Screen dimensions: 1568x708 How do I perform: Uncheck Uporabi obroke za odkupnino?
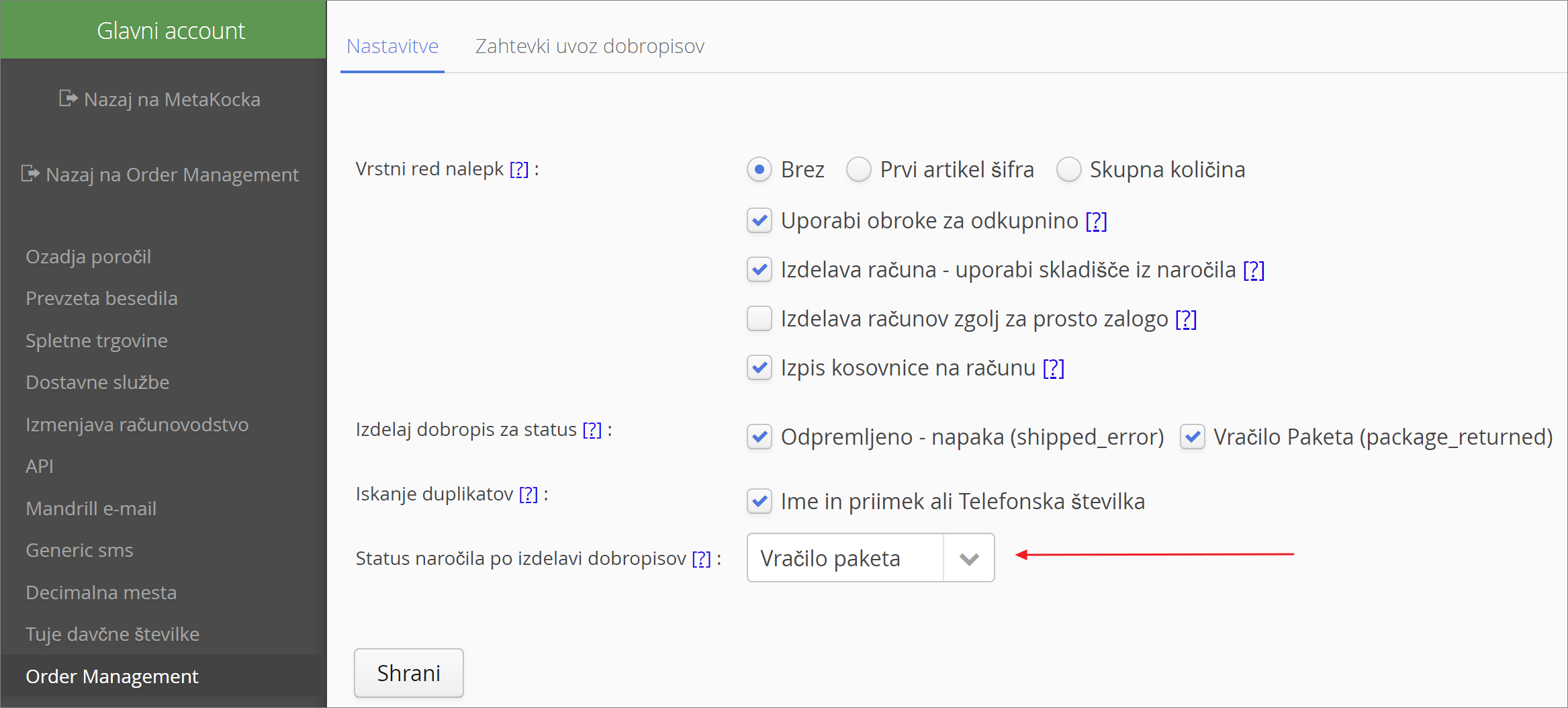[759, 220]
